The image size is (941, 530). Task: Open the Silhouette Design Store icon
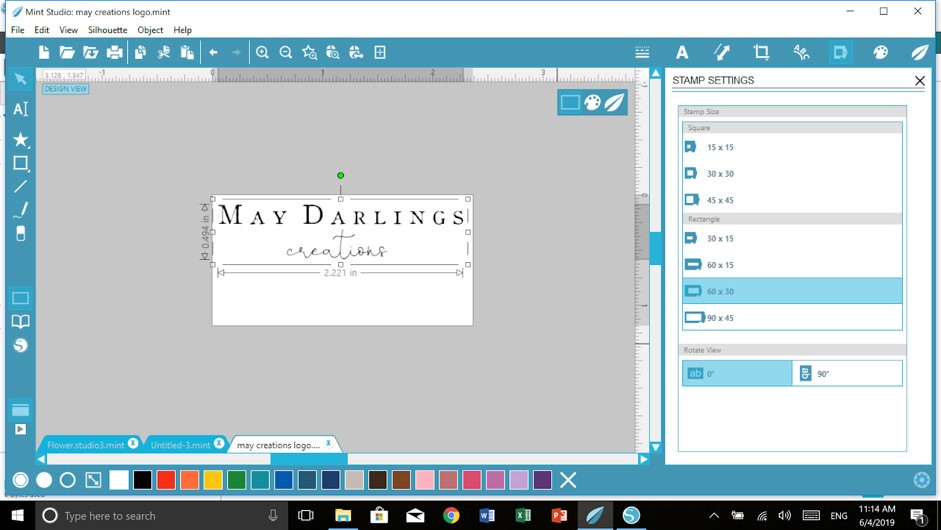20,345
